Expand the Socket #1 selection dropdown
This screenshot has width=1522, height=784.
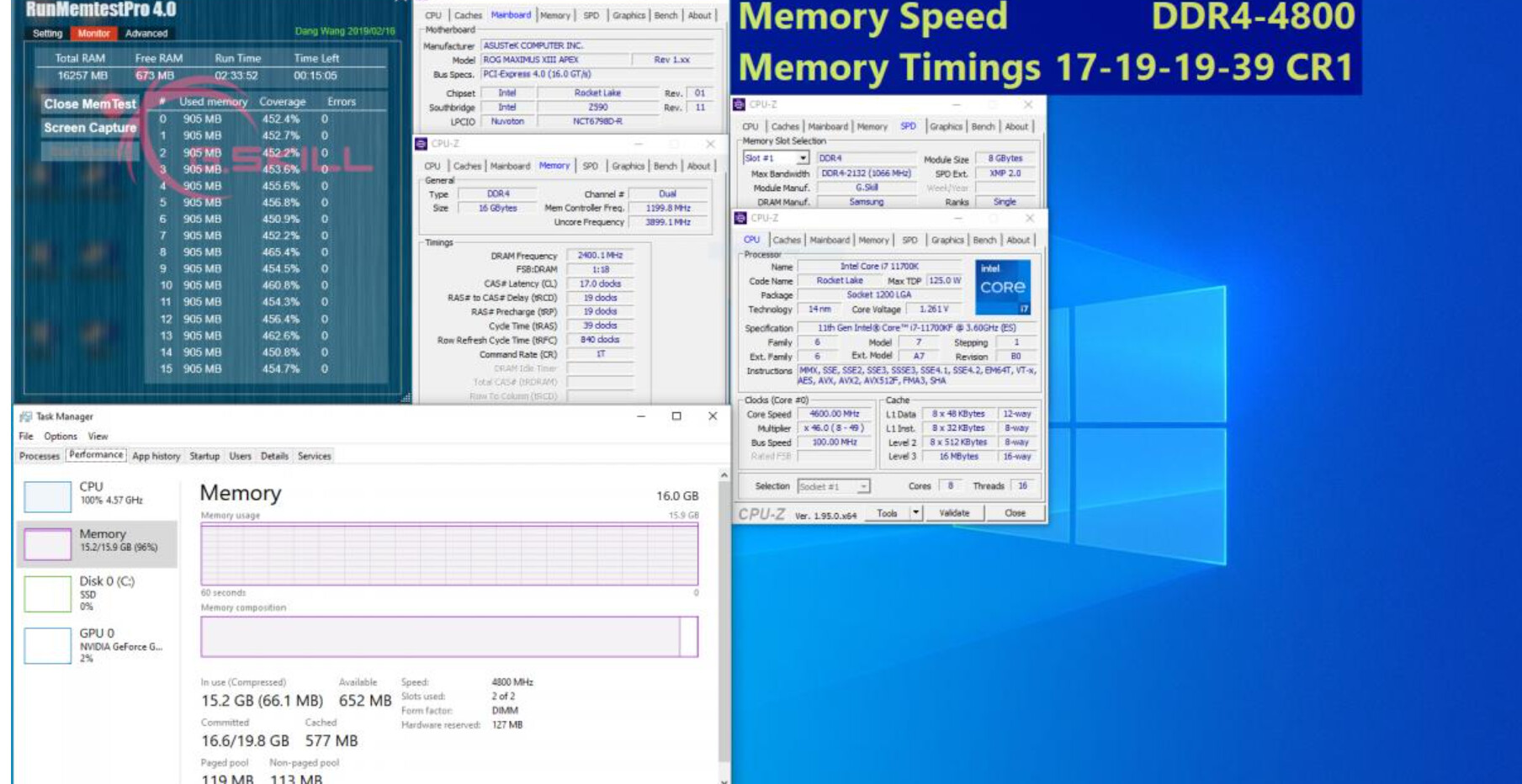pyautogui.click(x=862, y=487)
